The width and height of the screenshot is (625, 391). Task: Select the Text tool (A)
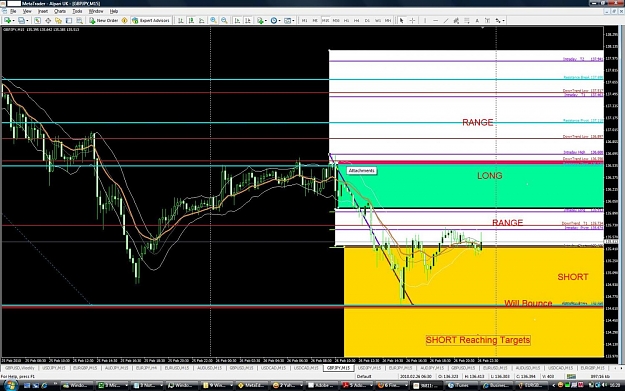pyautogui.click(x=477, y=20)
